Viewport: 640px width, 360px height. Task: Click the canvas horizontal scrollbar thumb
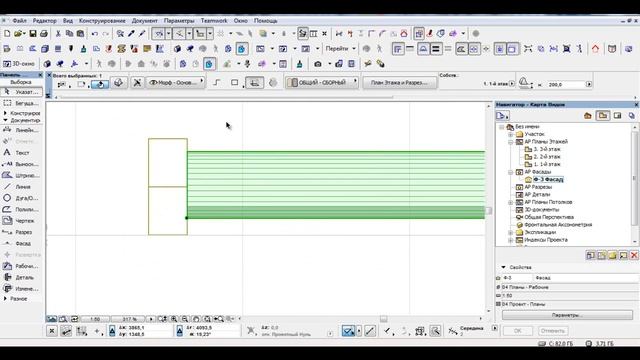[384, 319]
